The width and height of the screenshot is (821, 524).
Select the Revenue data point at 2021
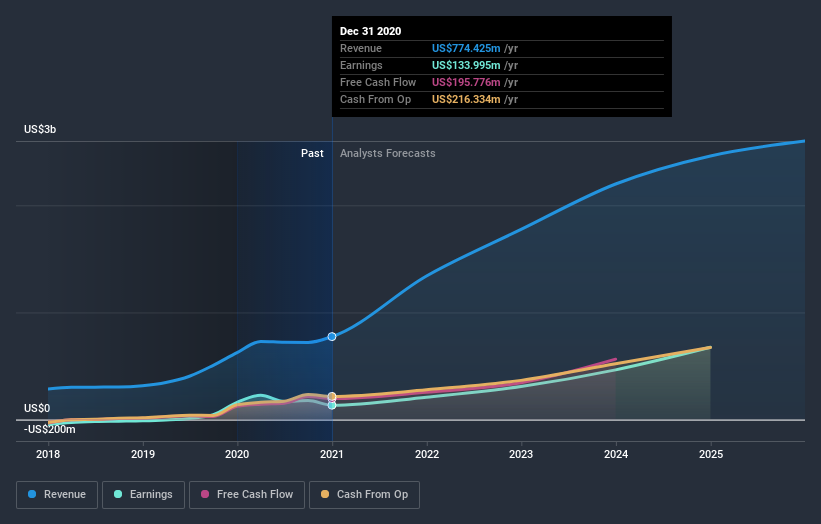click(332, 337)
